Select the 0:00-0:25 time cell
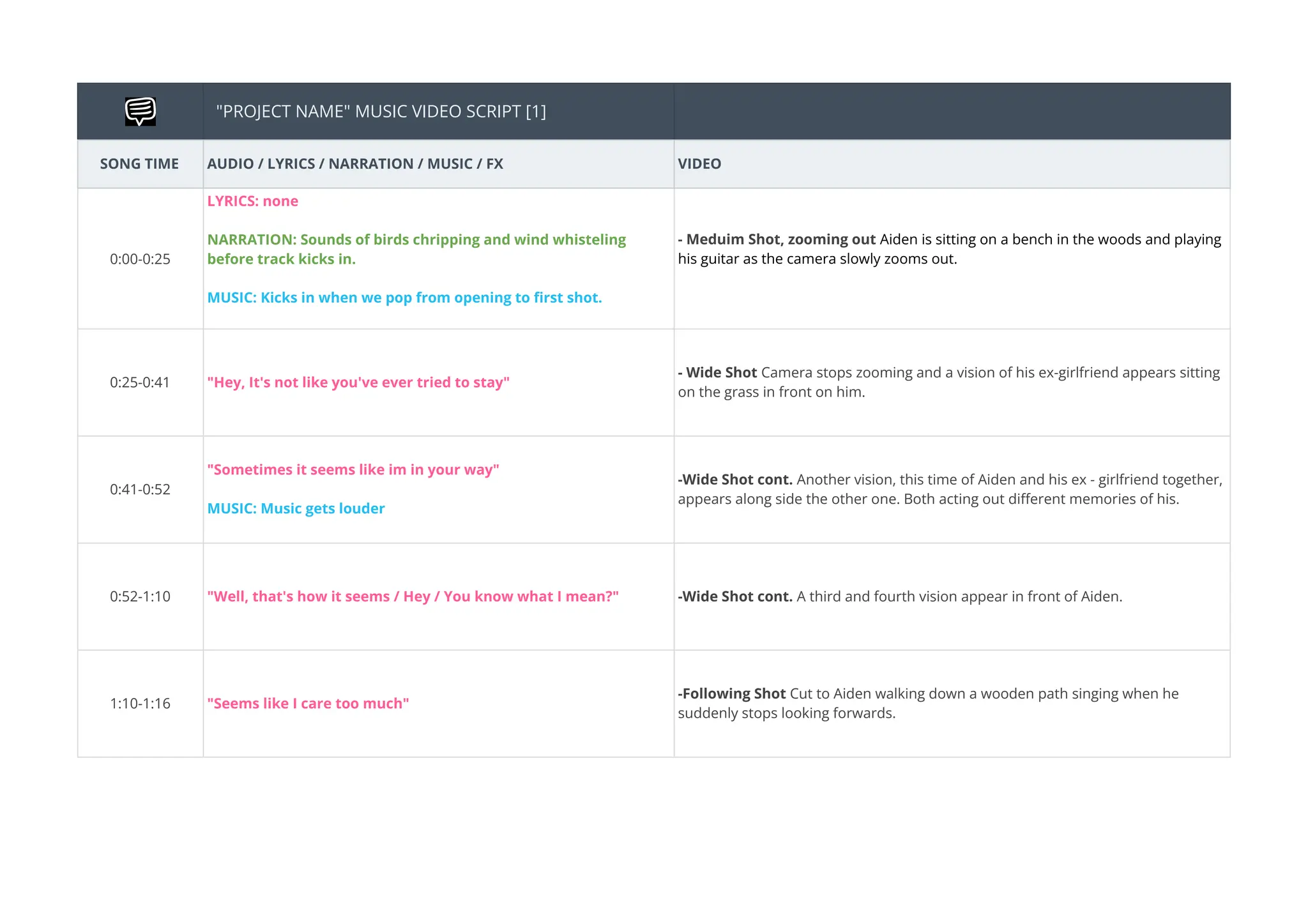 tap(140, 259)
